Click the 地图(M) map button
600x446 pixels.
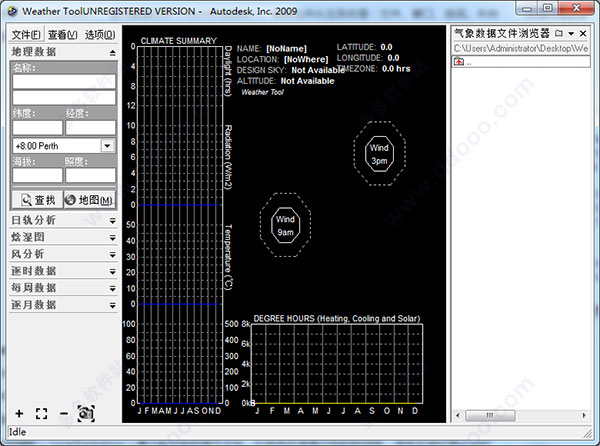click(90, 200)
